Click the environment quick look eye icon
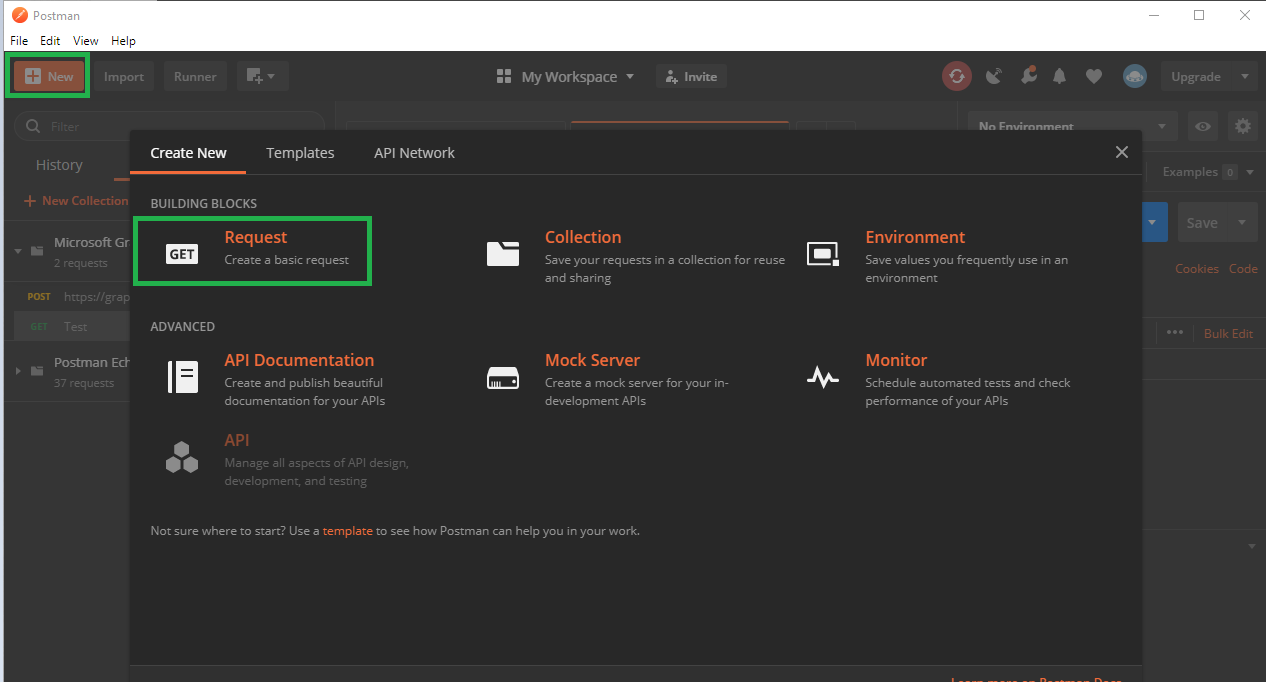The image size is (1266, 682). [x=1203, y=126]
